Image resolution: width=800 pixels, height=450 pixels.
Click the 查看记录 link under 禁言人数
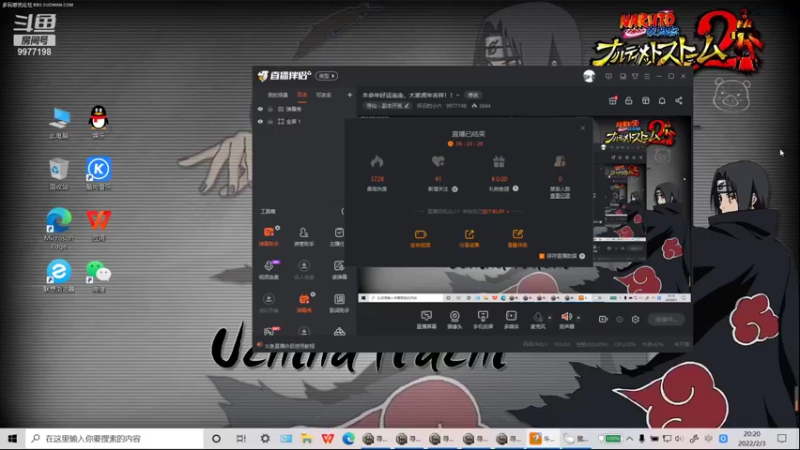click(x=560, y=196)
